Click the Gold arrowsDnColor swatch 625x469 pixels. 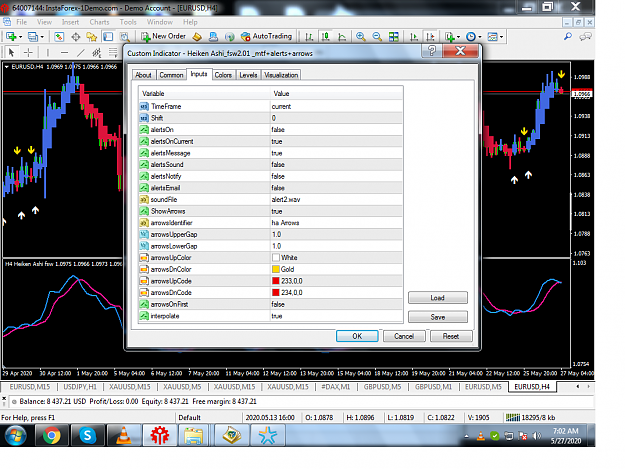(x=275, y=269)
